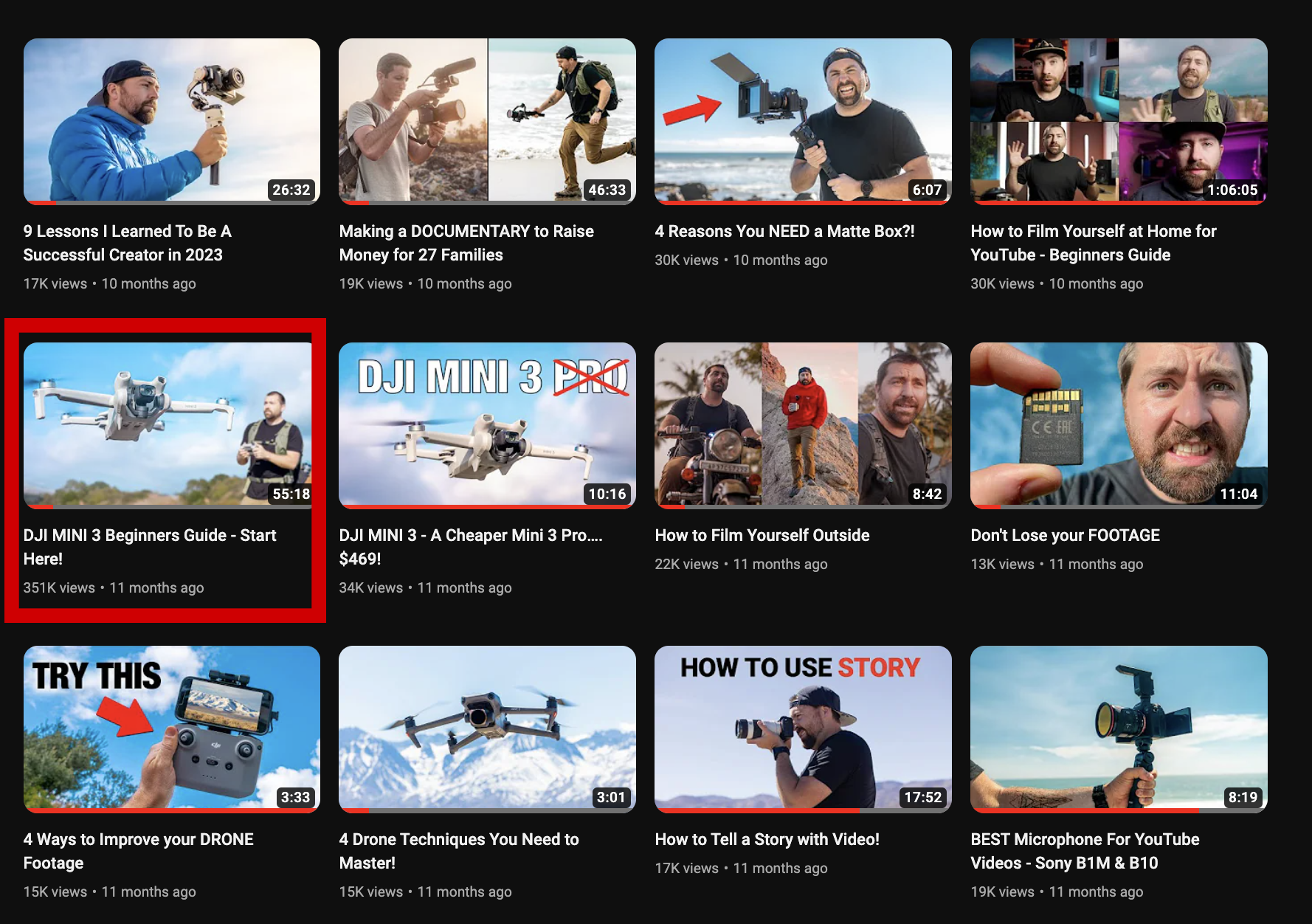Click '19K views • 10 months ago' text
Image resolution: width=1312 pixels, height=924 pixels.
click(426, 283)
